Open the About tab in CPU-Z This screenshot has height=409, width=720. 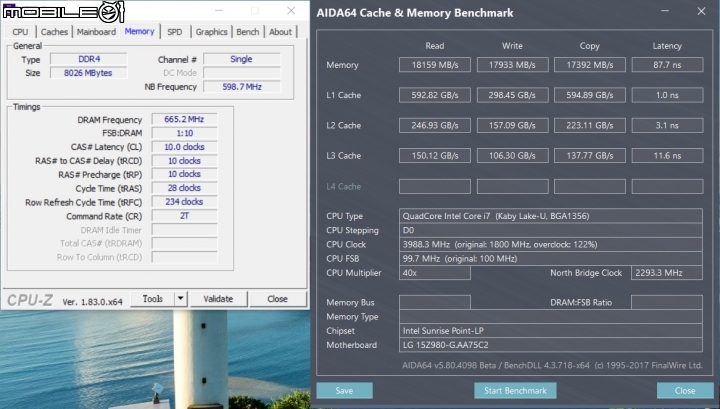(x=281, y=32)
